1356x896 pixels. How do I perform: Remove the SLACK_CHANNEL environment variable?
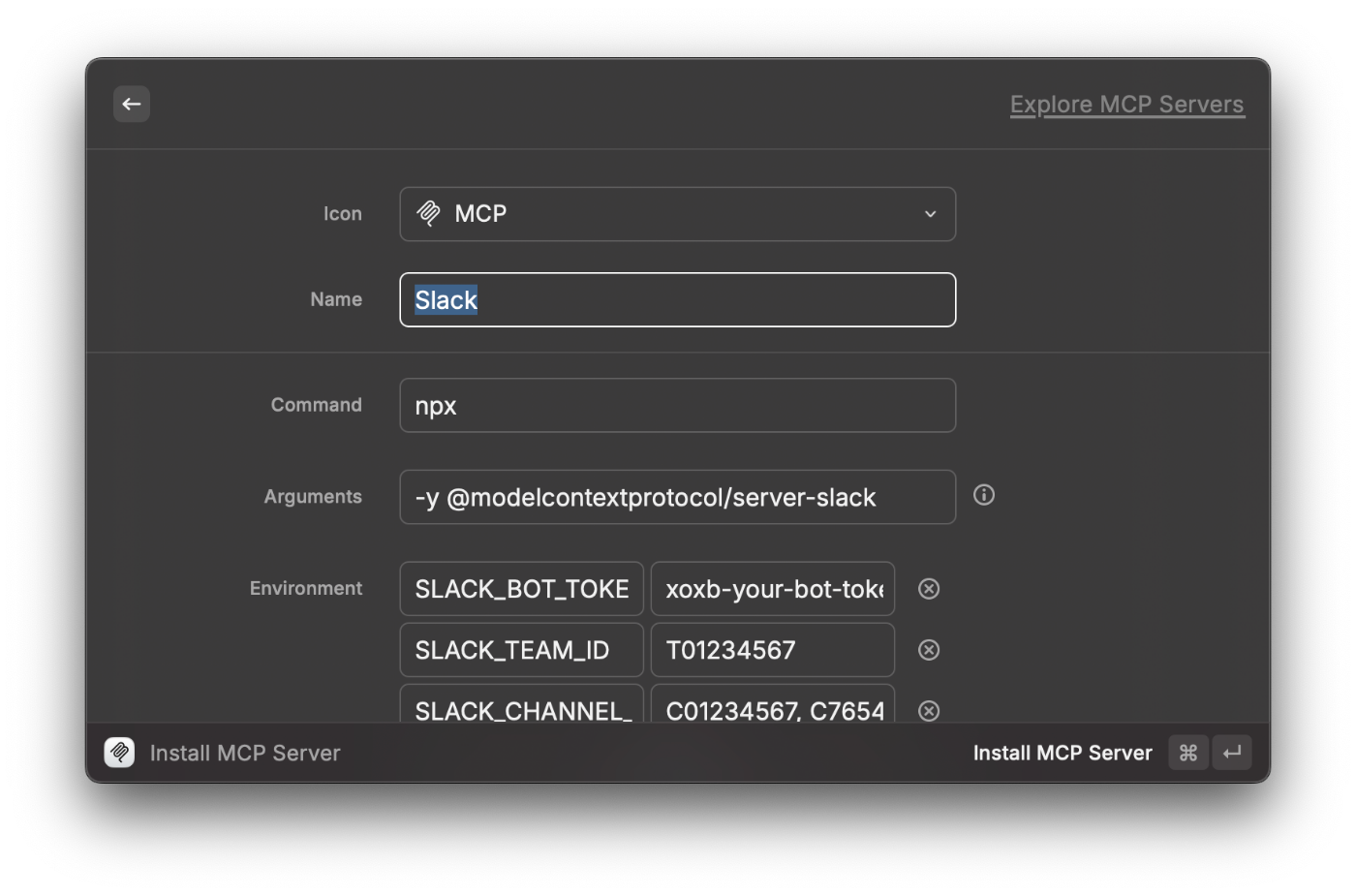(x=929, y=711)
